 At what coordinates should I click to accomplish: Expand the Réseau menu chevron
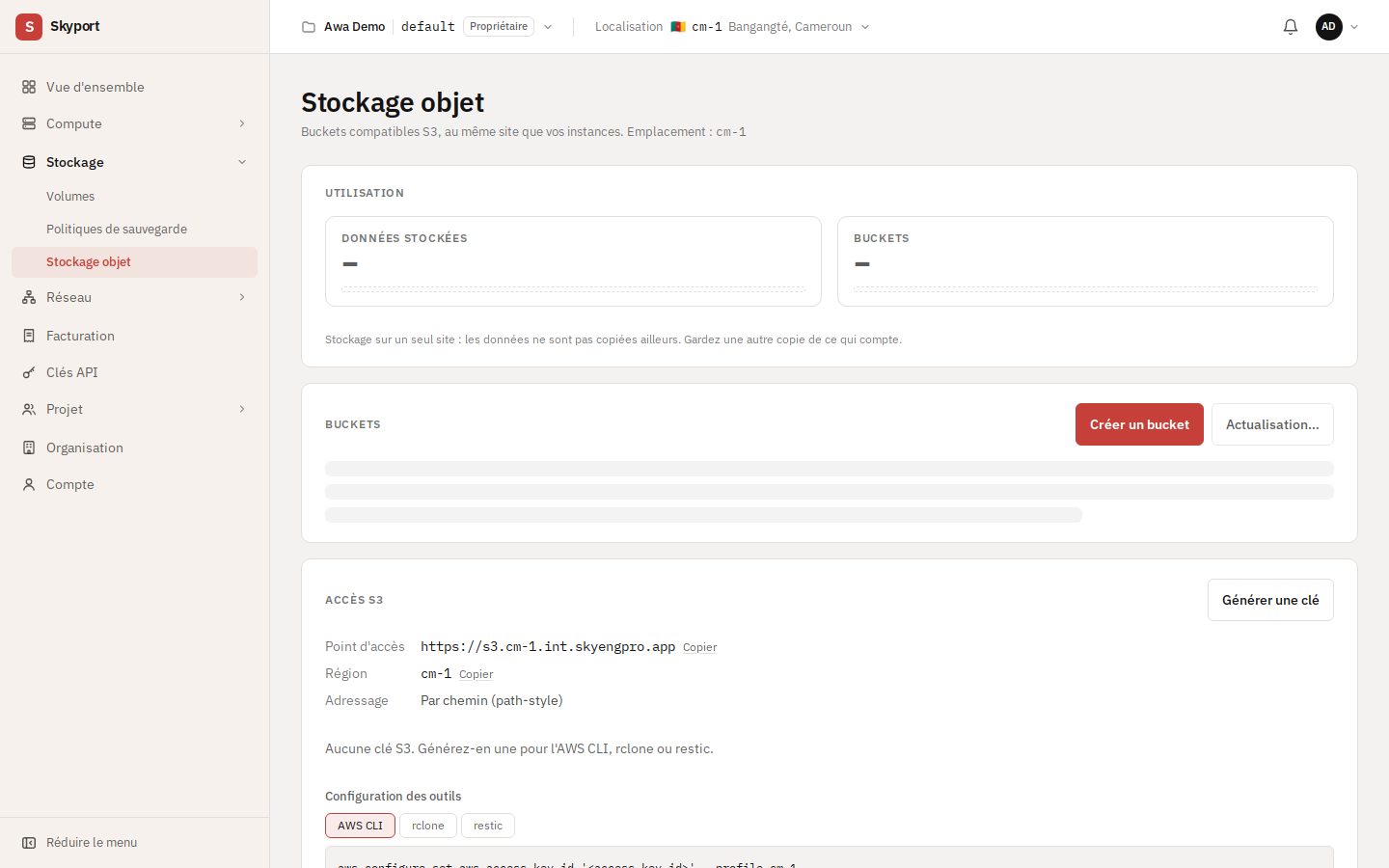tap(242, 297)
